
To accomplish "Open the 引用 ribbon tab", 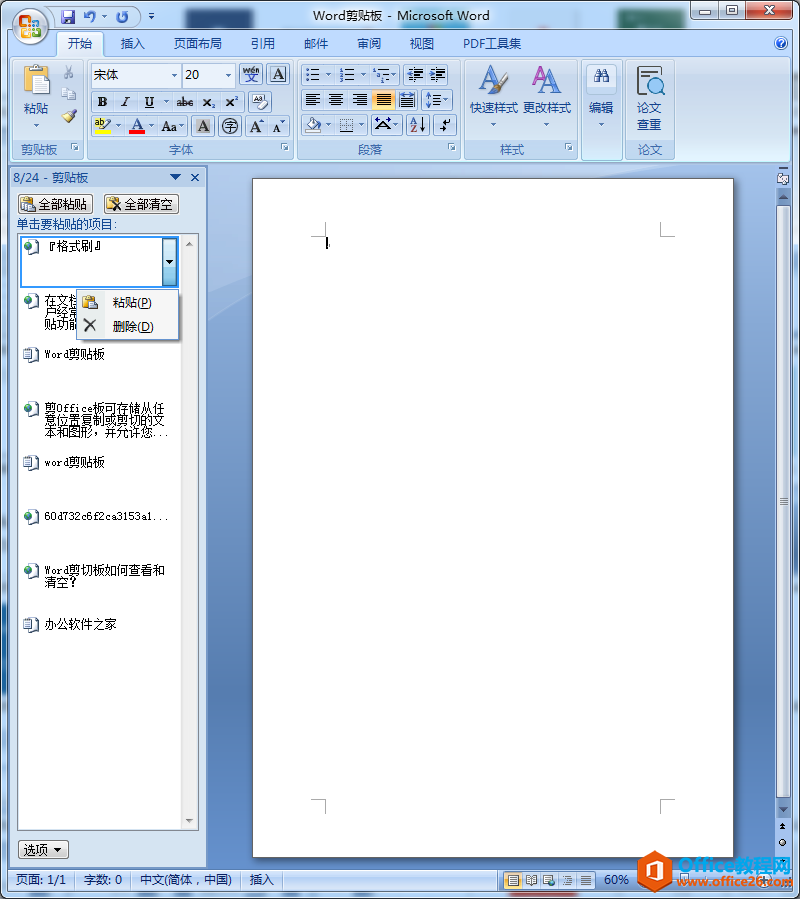I will click(263, 44).
